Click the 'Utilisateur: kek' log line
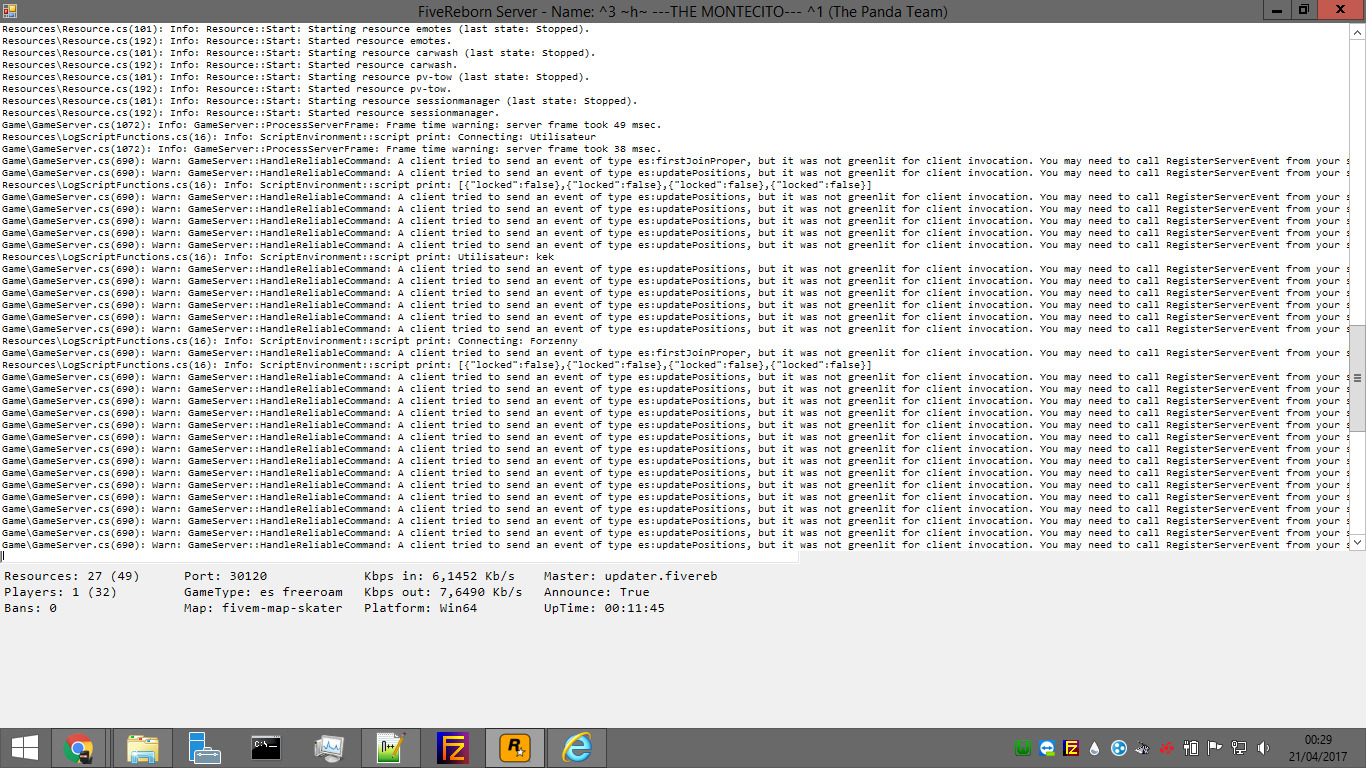The width and height of the screenshot is (1366, 768). pos(278,257)
